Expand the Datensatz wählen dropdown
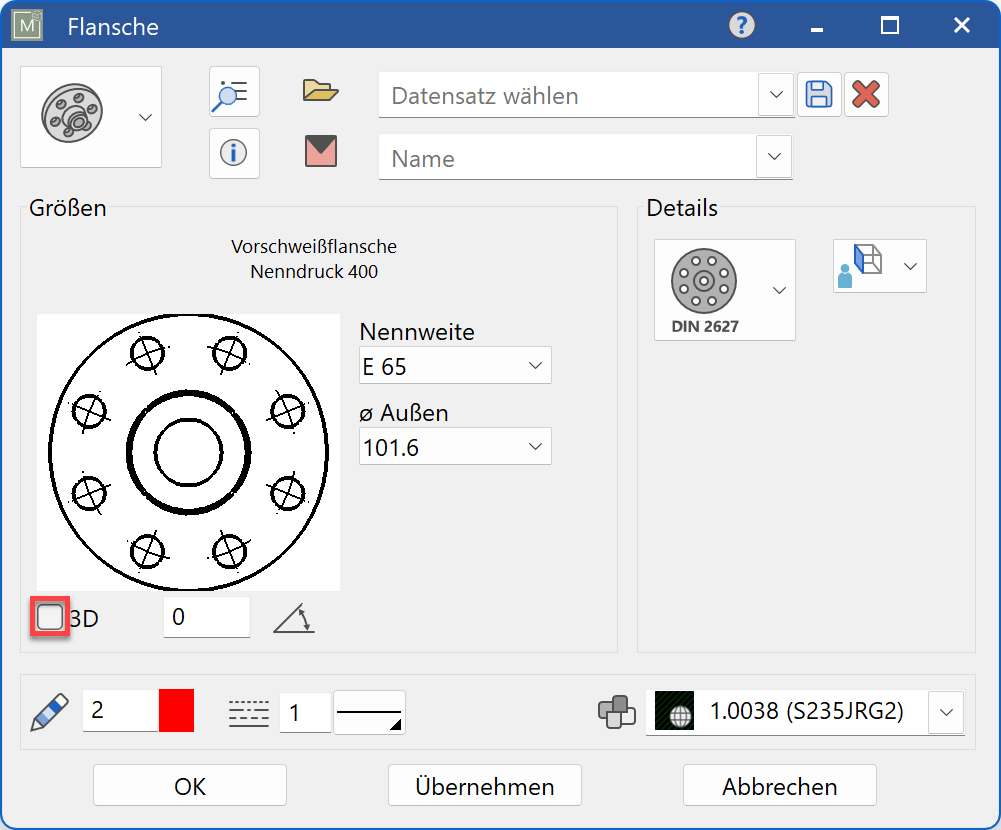Viewport: 1001px width, 830px height. coord(776,96)
